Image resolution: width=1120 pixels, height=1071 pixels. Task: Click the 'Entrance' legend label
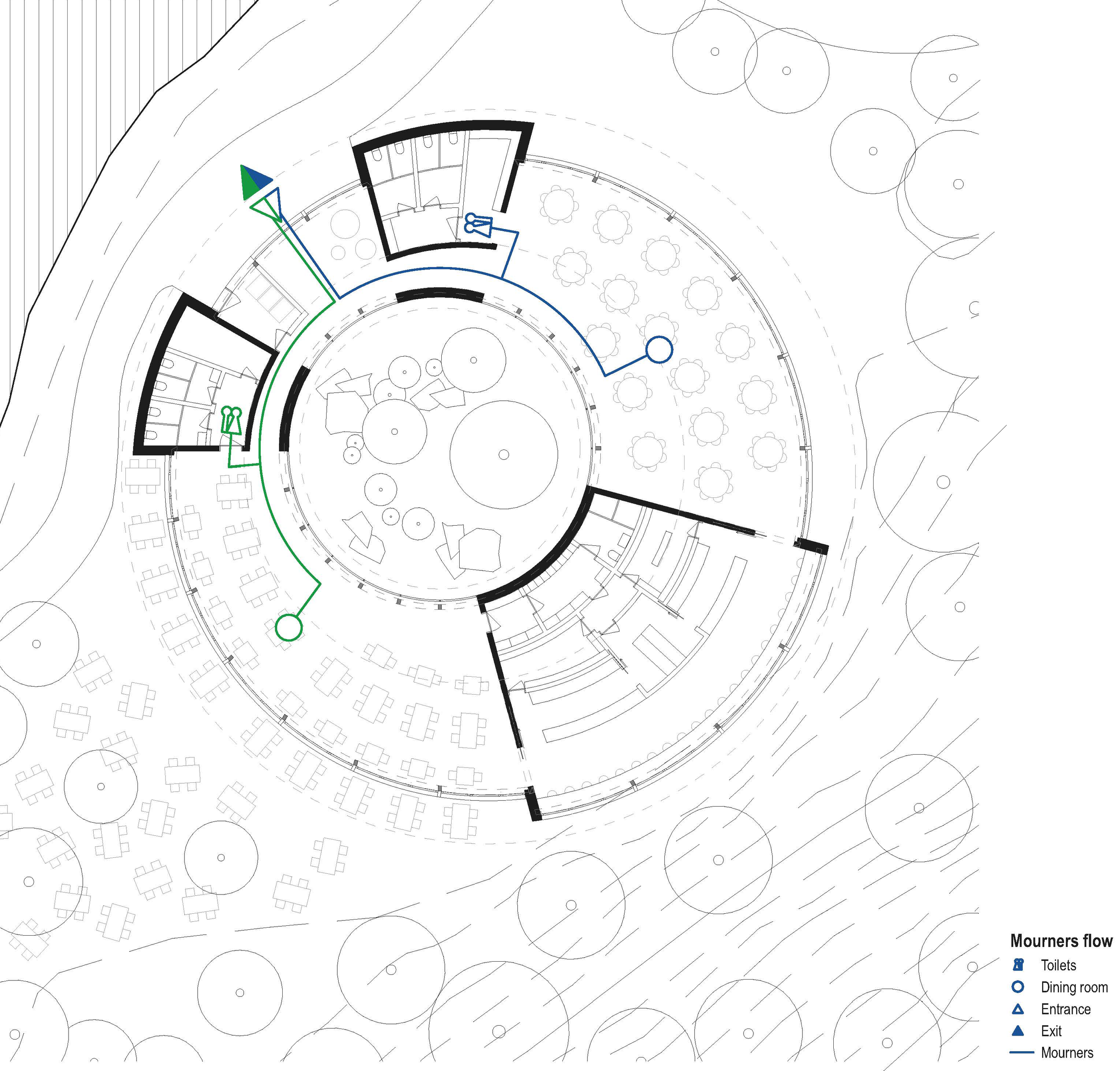[1065, 1009]
